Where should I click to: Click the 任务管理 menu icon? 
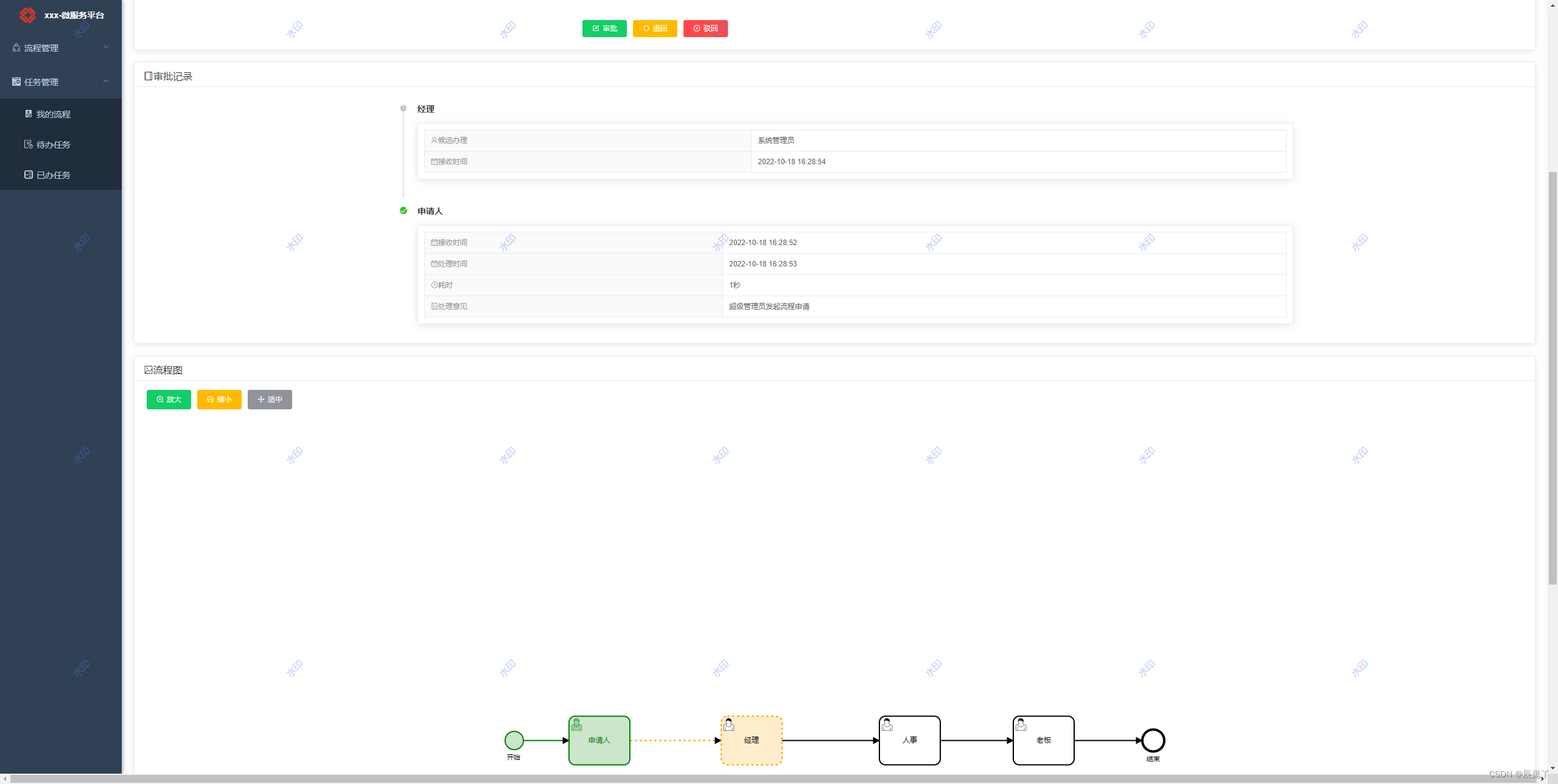16,82
